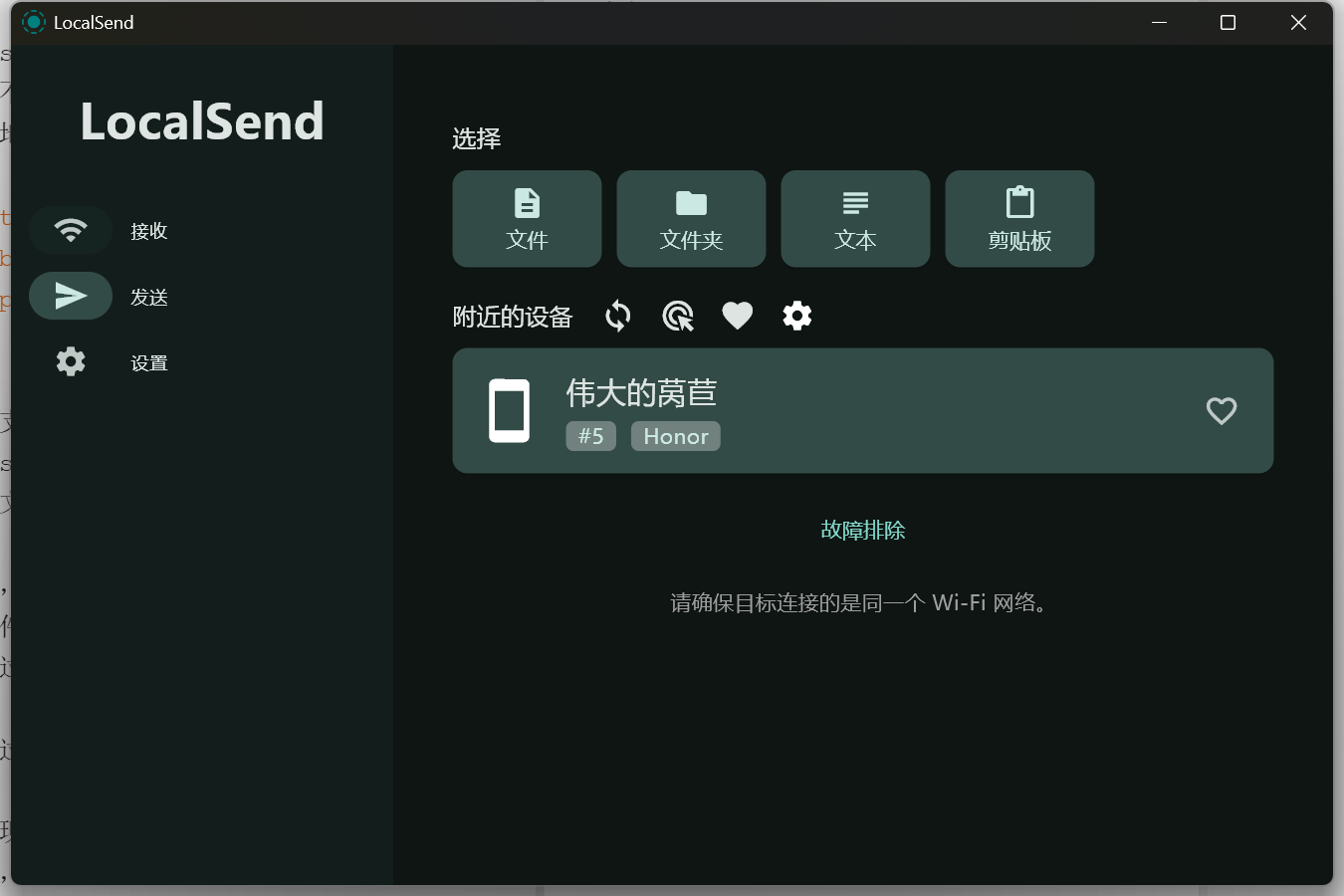Click the 附近的设备 heading

coord(513,317)
